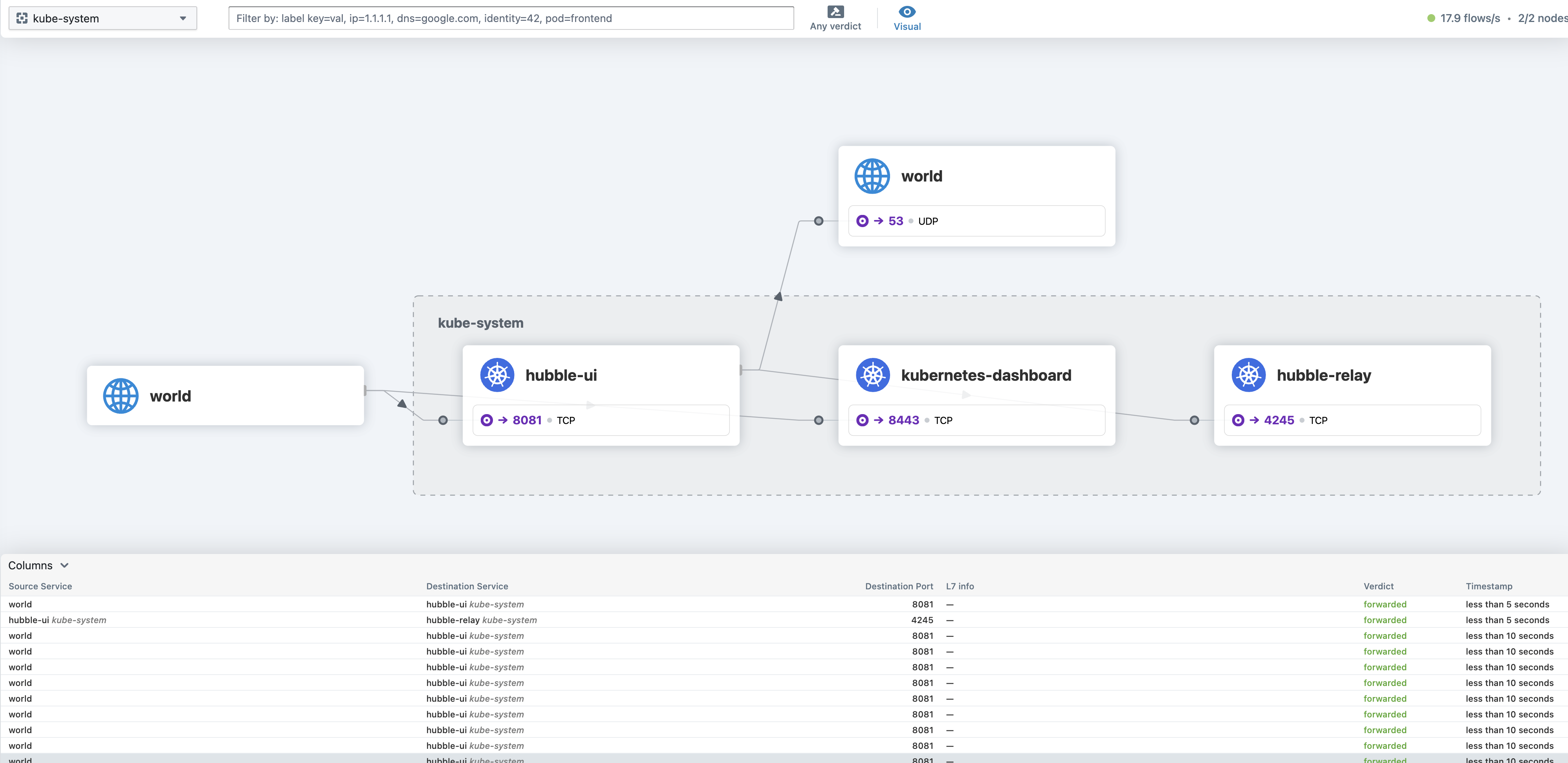Click the 4245 purple endpoint icon
This screenshot has height=763, width=1568.
click(x=1238, y=420)
